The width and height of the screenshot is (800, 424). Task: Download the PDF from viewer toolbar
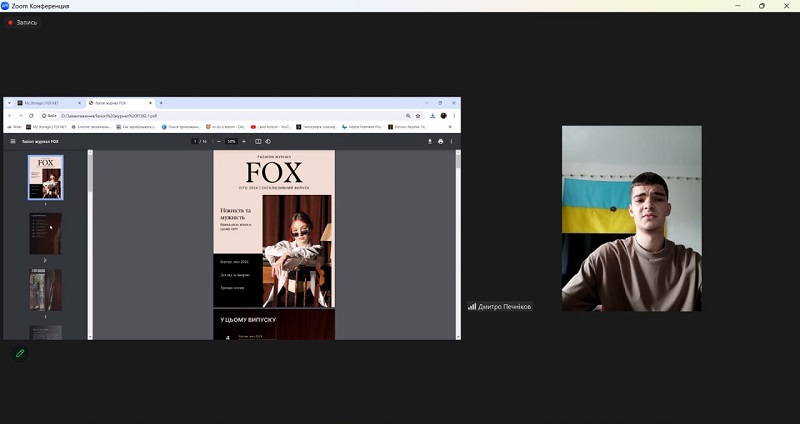point(430,141)
